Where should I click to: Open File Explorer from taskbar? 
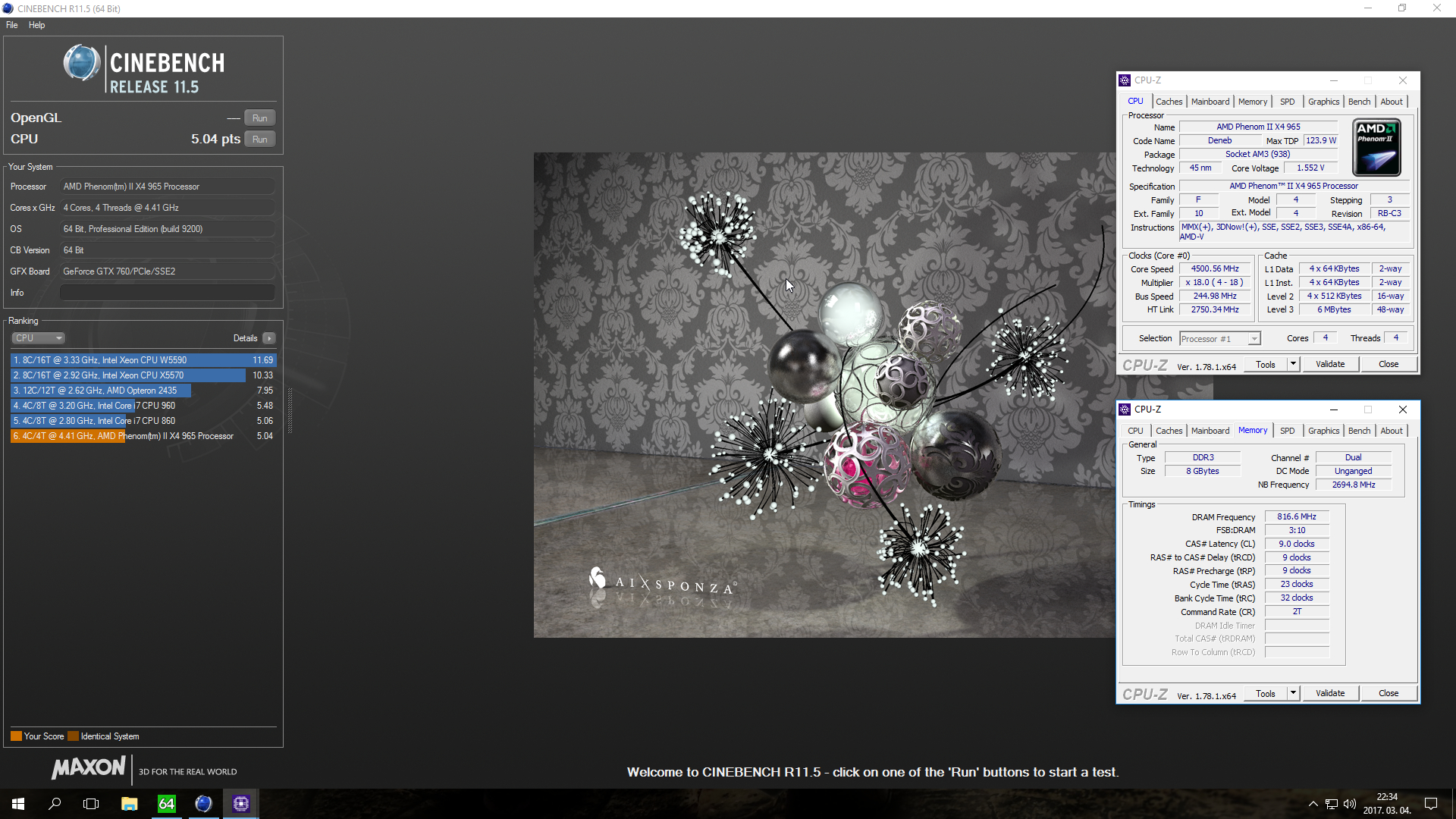click(x=130, y=804)
